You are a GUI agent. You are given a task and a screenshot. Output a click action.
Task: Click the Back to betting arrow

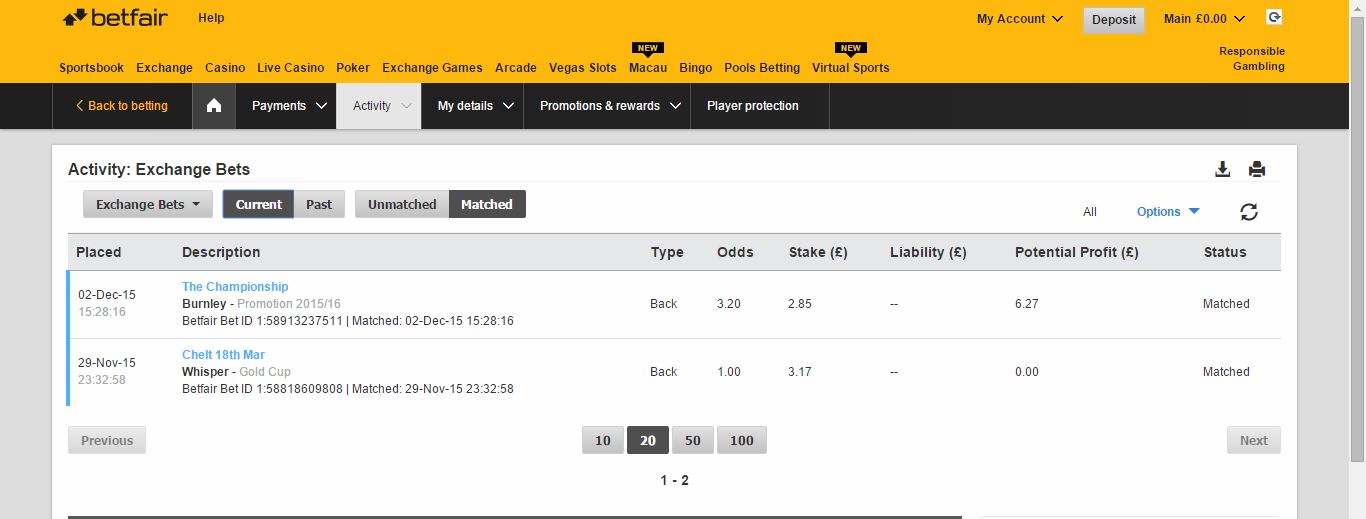tap(80, 106)
